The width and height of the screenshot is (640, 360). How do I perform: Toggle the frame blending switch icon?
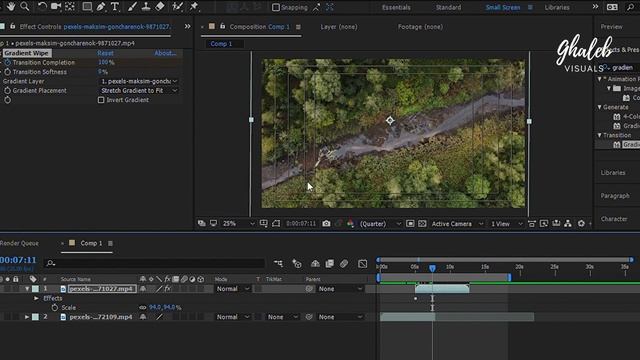pyautogui.click(x=330, y=264)
